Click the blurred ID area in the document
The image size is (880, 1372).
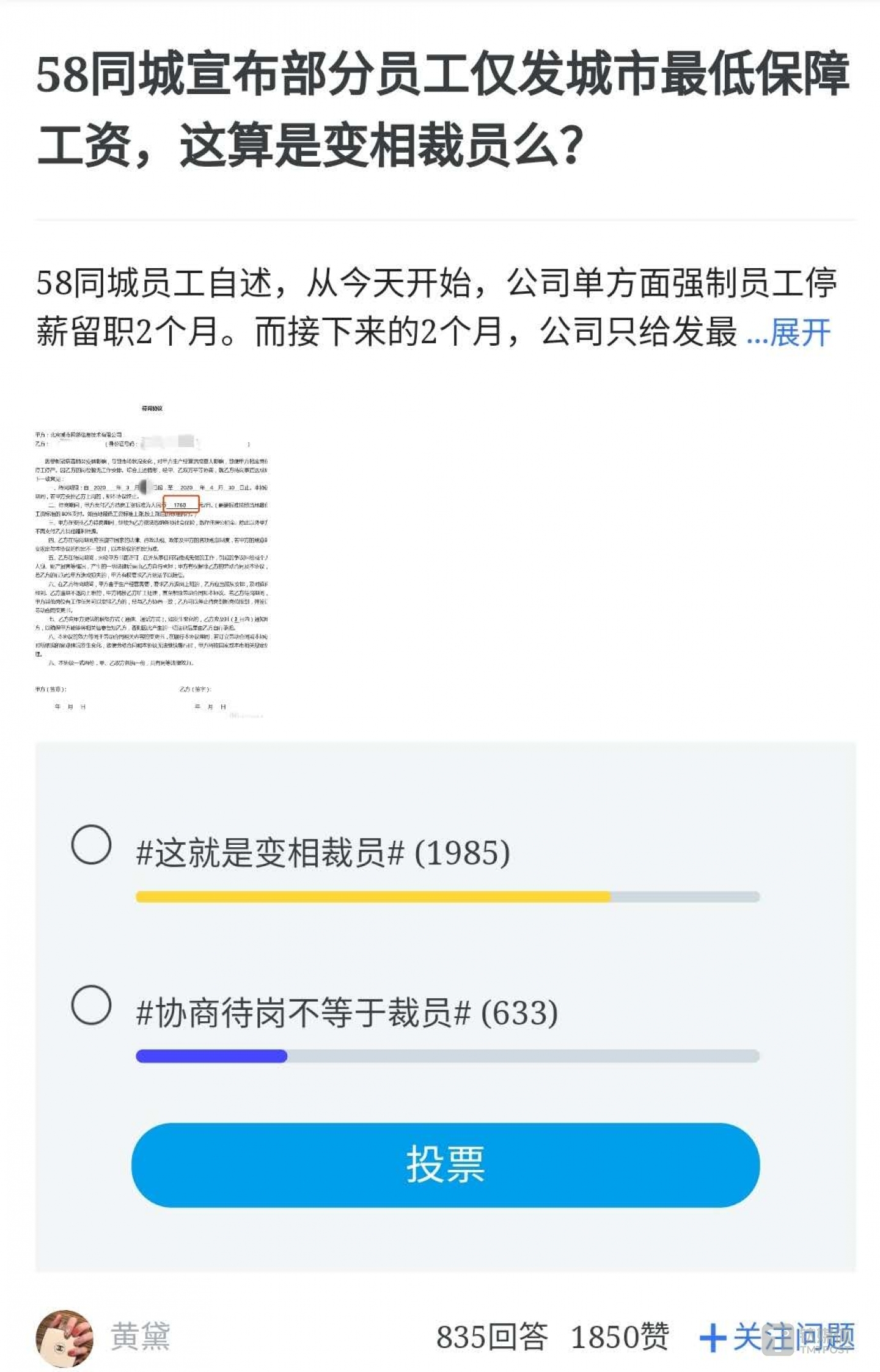pos(167,442)
